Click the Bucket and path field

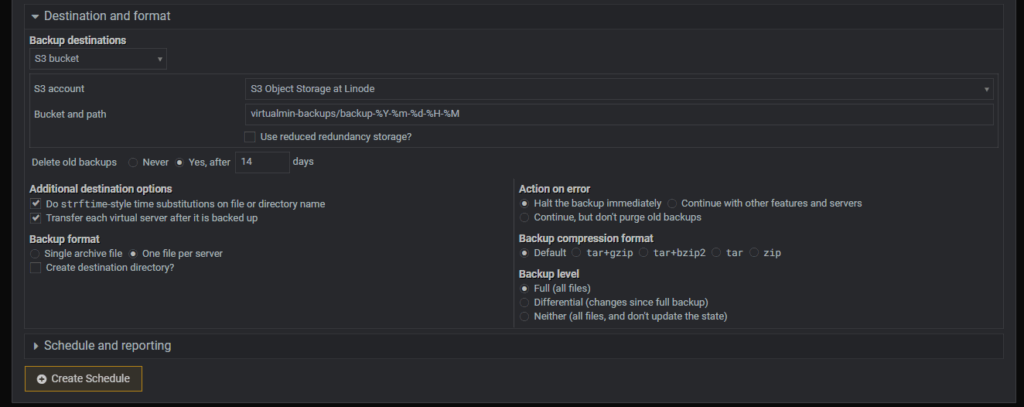point(619,114)
